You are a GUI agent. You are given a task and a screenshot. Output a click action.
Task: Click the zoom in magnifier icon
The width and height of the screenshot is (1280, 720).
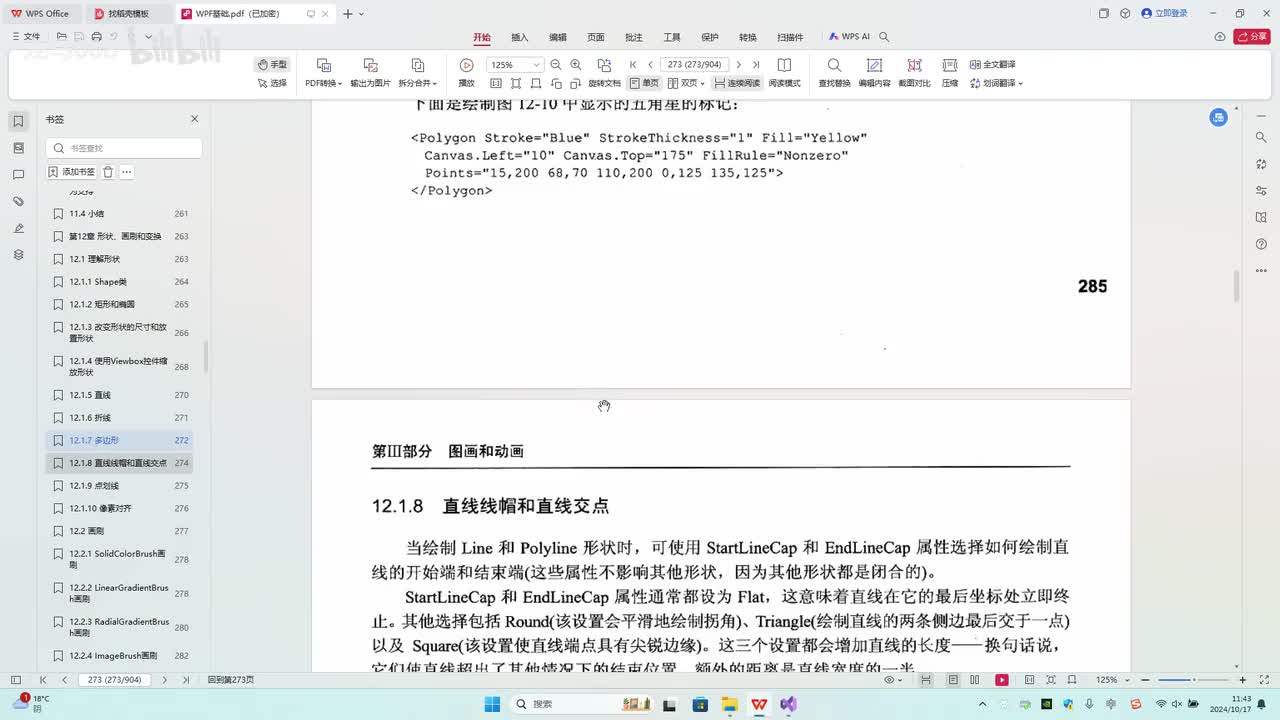pos(575,65)
